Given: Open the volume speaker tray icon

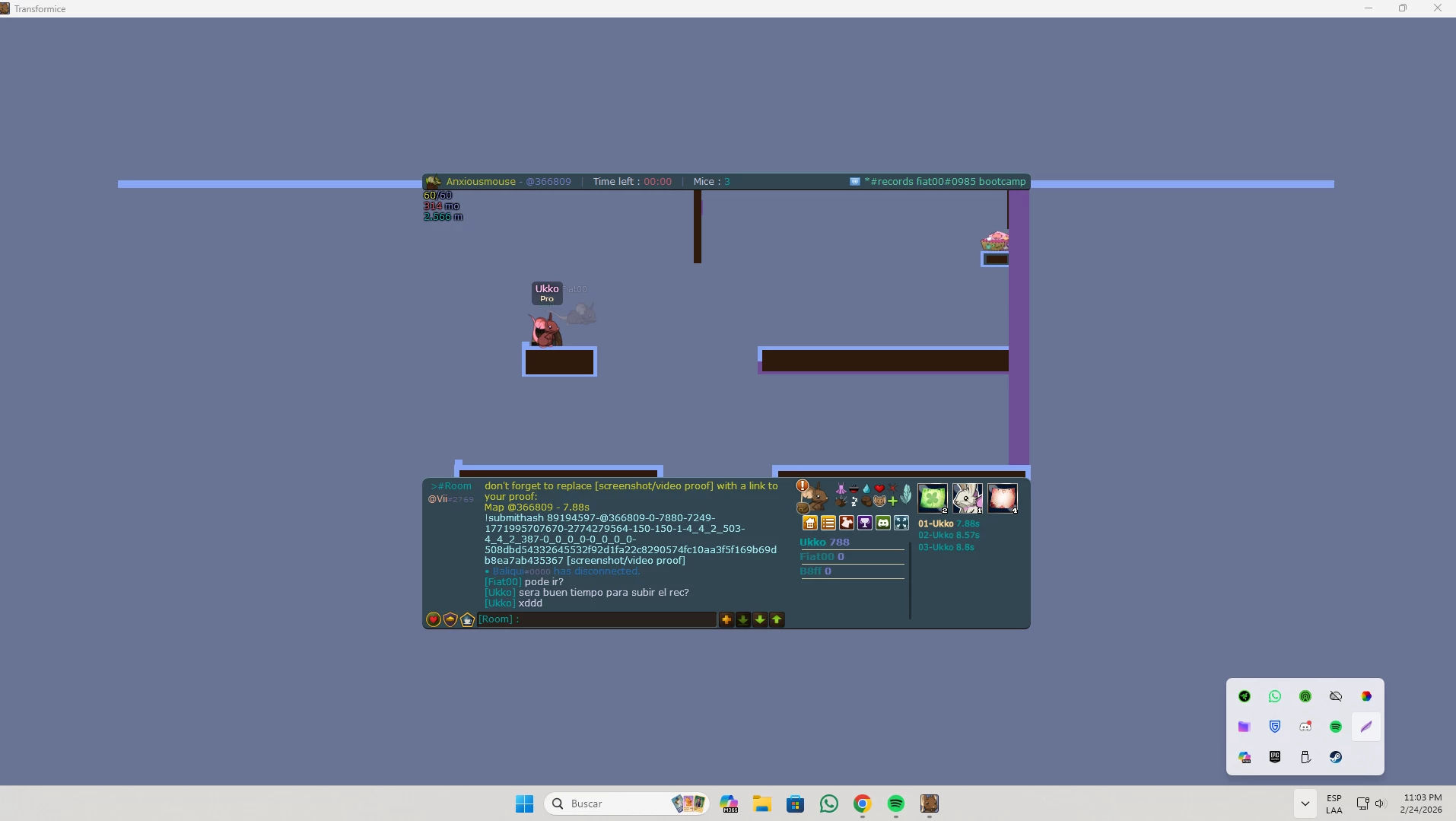Looking at the screenshot, I should (x=1380, y=803).
